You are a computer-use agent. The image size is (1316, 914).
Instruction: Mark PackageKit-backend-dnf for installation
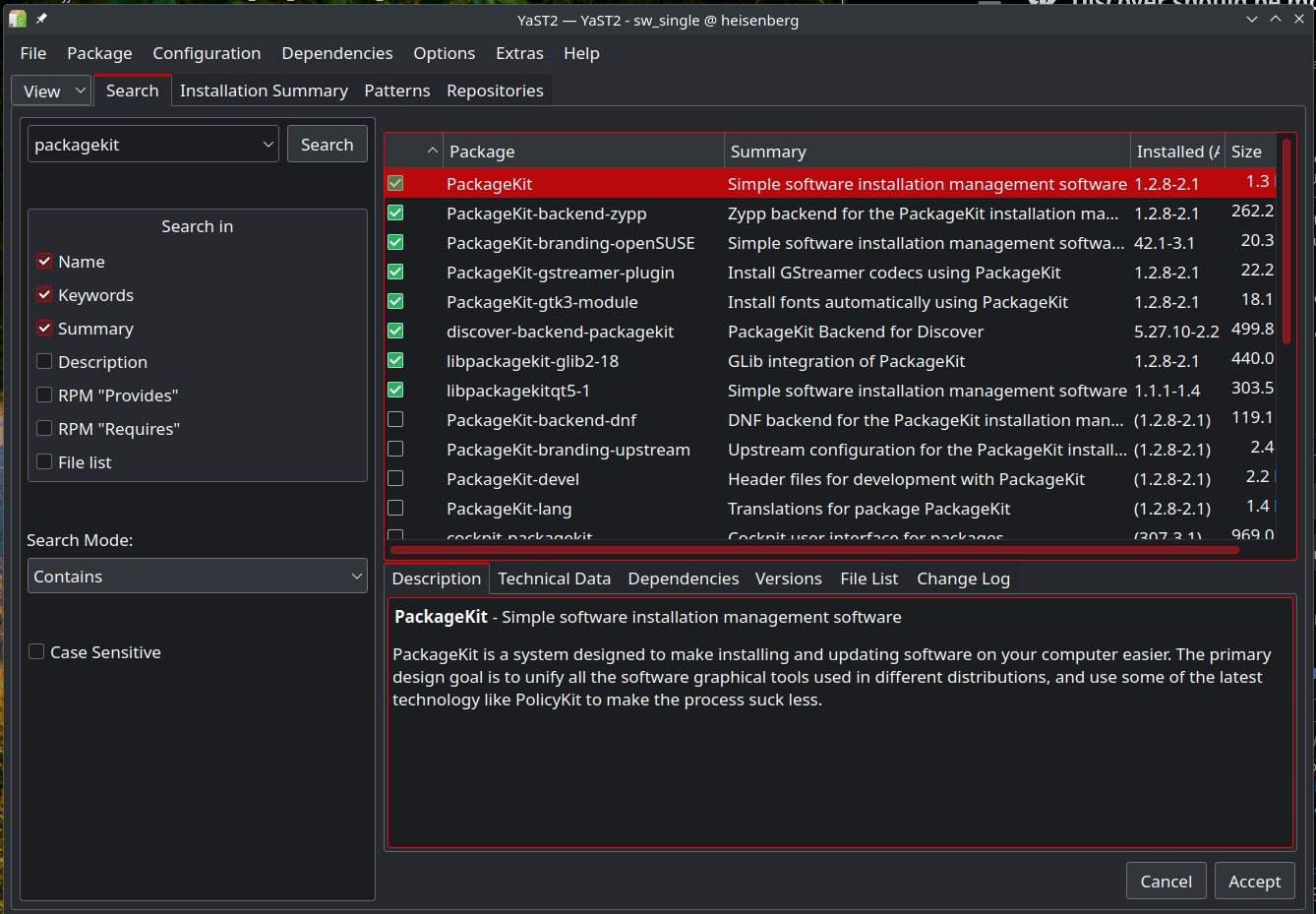395,419
